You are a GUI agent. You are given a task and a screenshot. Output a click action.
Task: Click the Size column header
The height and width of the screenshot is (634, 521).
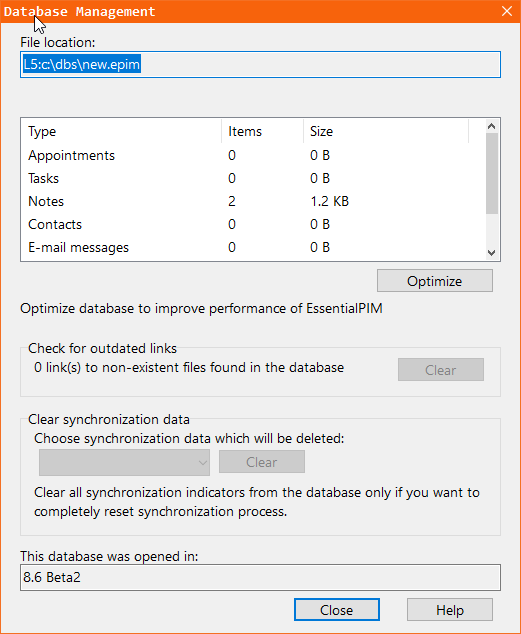pos(386,131)
